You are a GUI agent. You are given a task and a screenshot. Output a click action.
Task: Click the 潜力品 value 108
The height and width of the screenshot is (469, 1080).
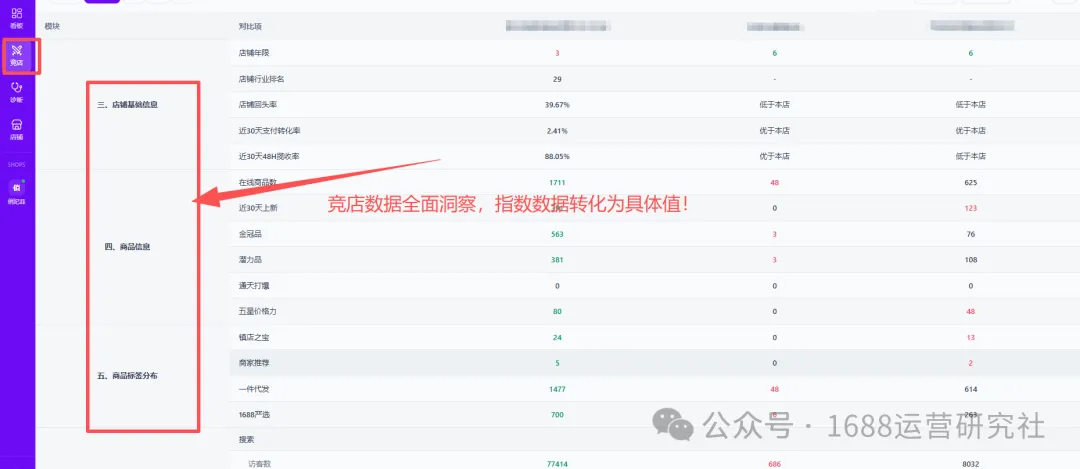pos(970,260)
